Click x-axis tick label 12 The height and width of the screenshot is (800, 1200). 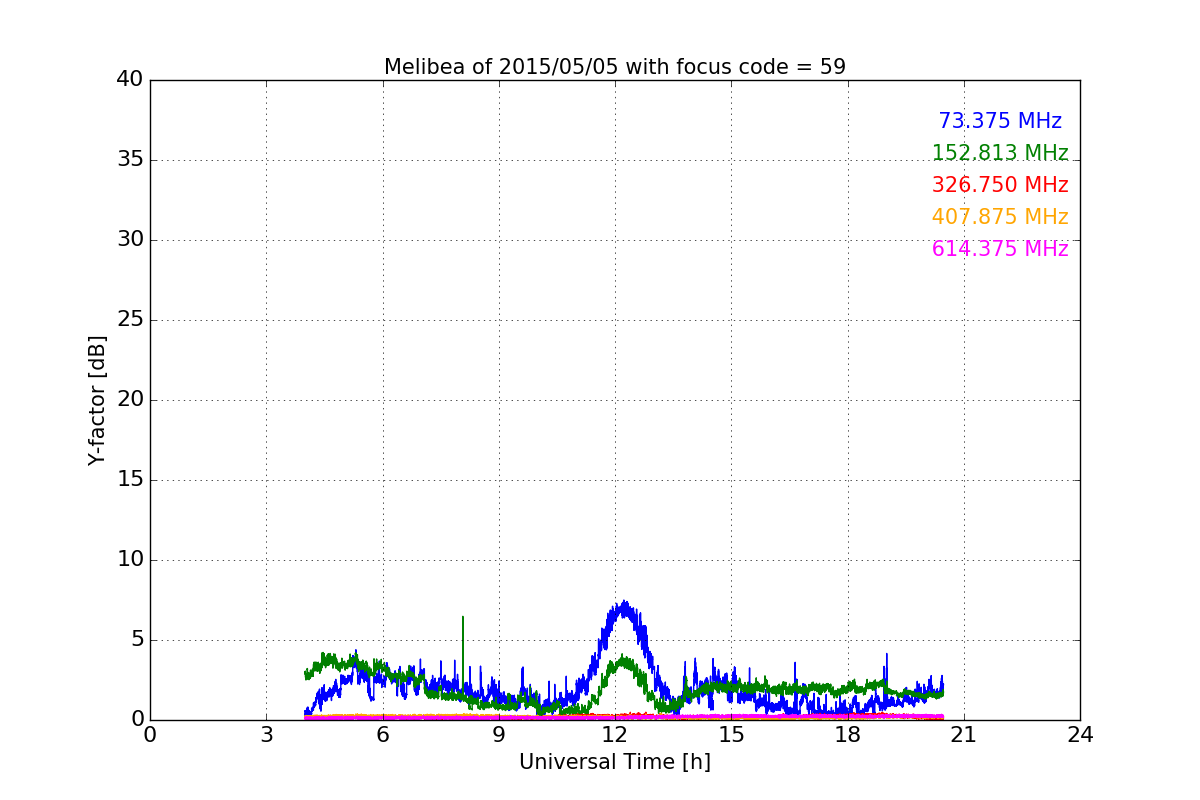[x=615, y=734]
